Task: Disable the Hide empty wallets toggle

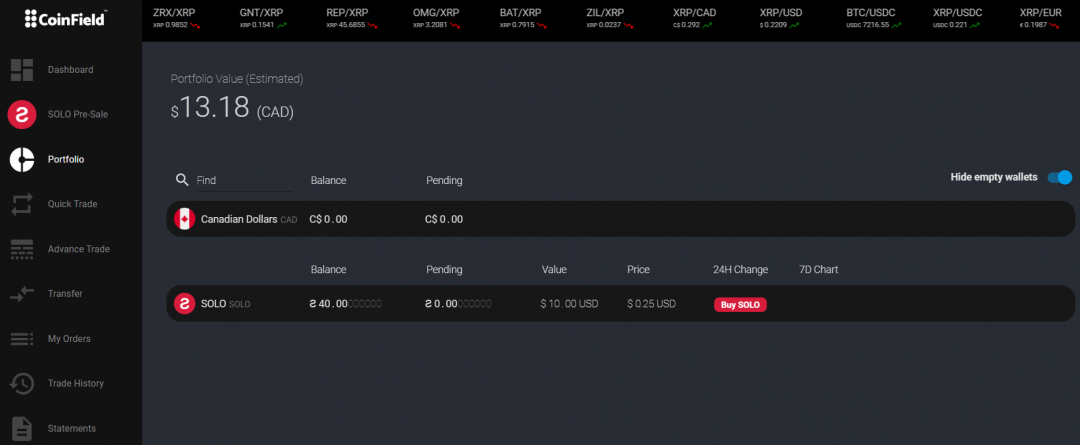Action: tap(1059, 178)
